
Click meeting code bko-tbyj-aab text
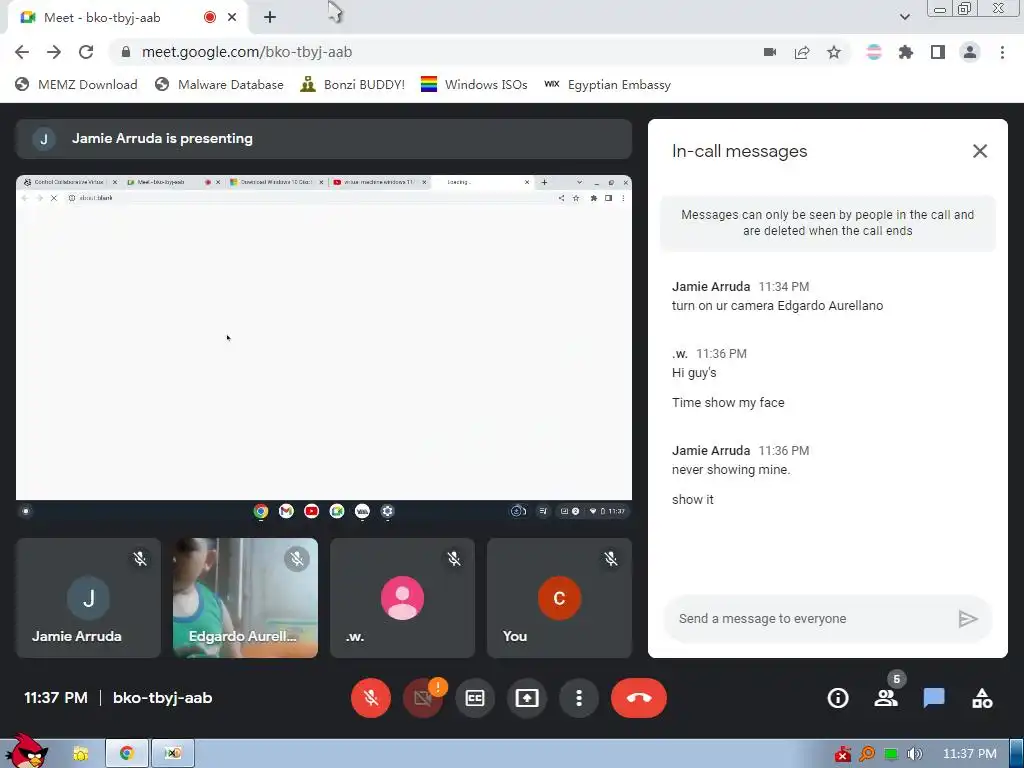pos(163,698)
